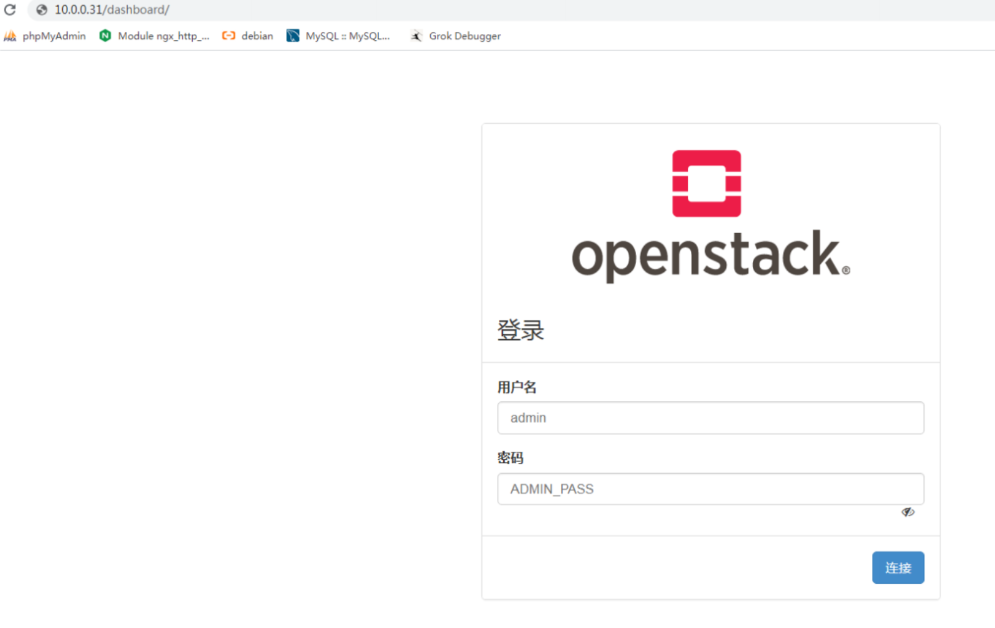This screenshot has width=995, height=628.
Task: Open the phpMyAdmin bookmark
Action: (45, 36)
